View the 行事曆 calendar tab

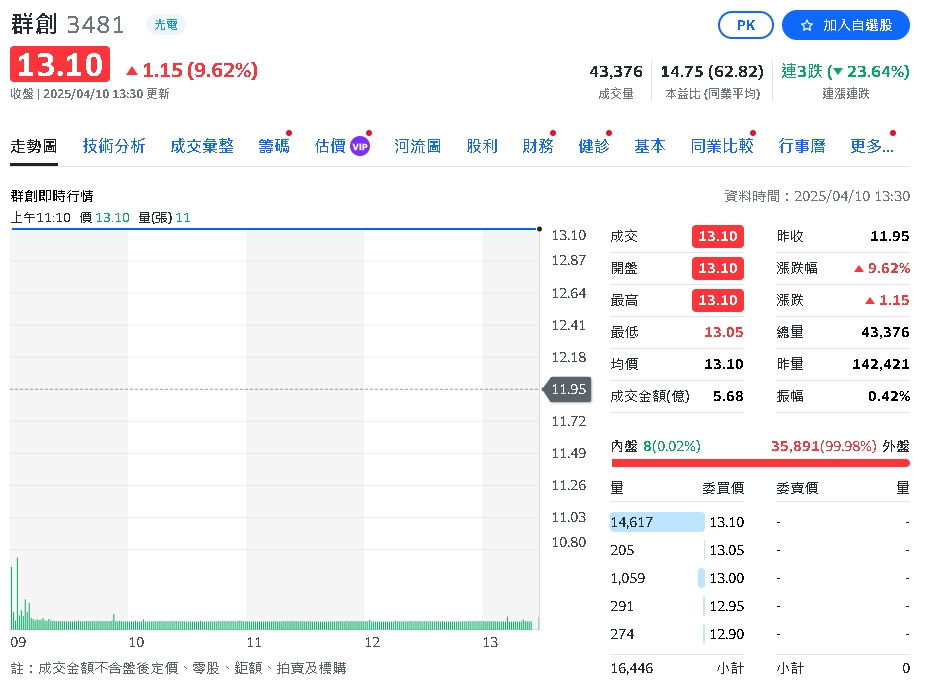(801, 145)
